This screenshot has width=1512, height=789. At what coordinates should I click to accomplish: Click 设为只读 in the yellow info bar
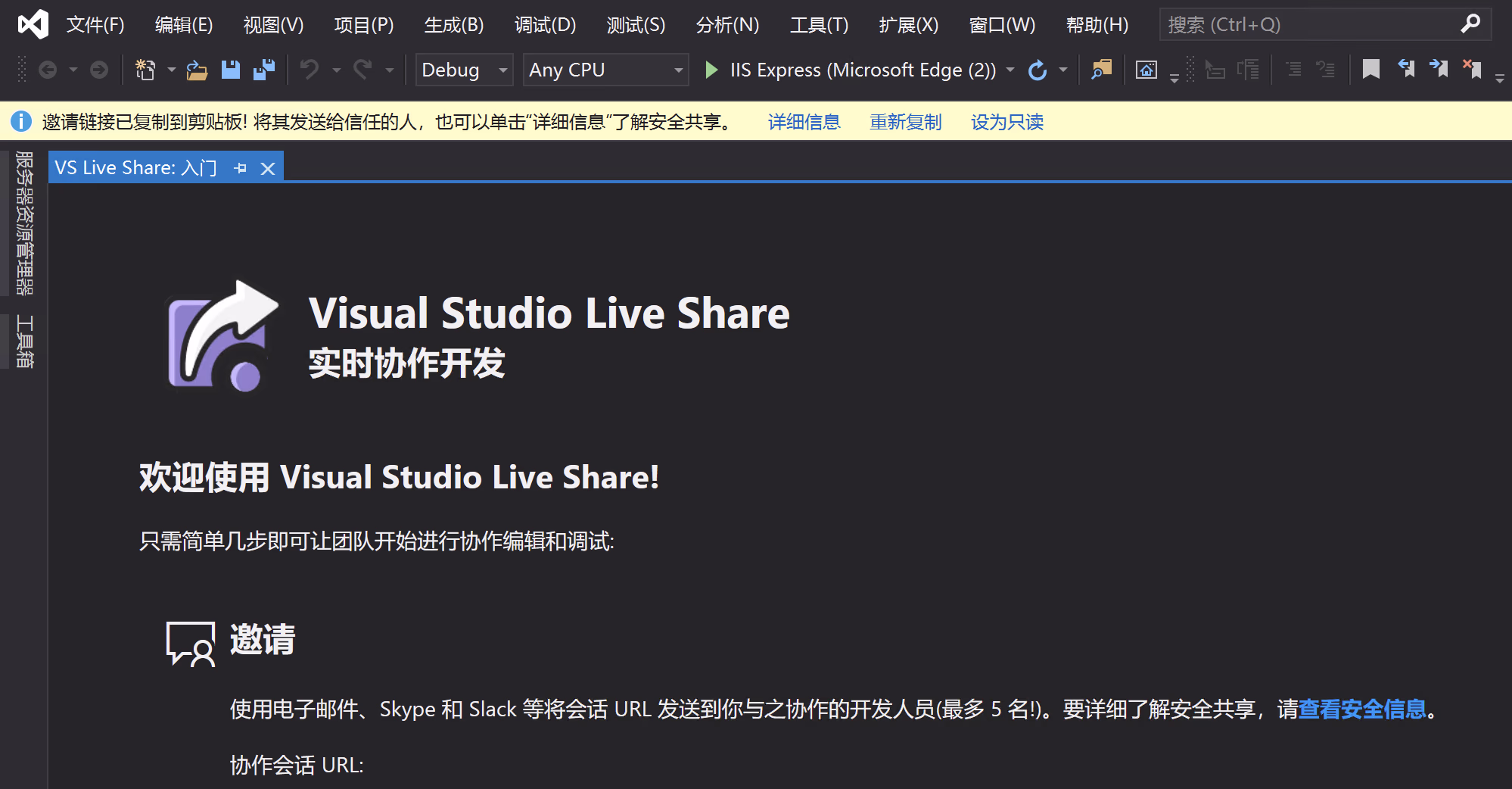pos(1006,122)
